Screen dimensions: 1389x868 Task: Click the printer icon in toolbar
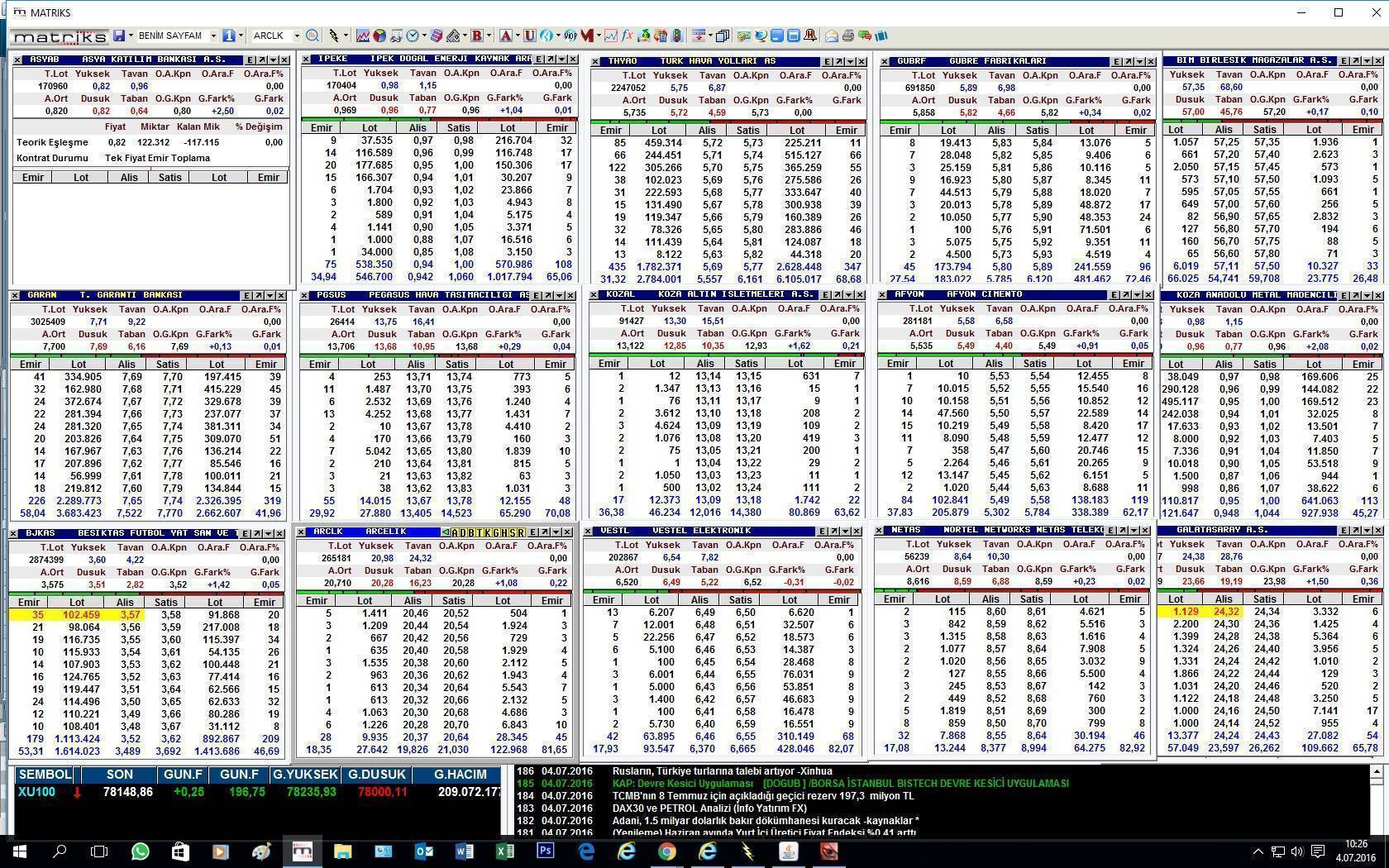click(x=847, y=36)
